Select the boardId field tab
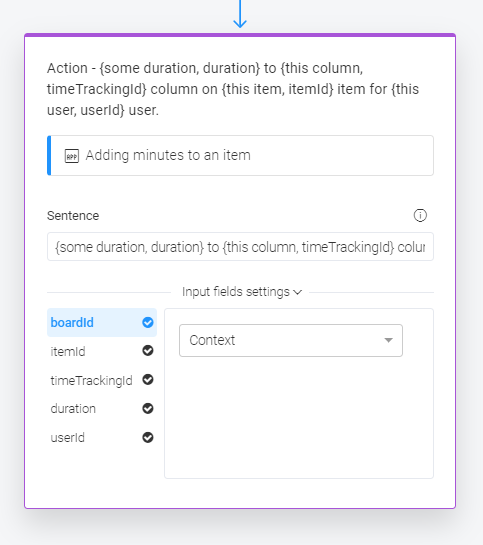The image size is (483, 545). point(102,323)
